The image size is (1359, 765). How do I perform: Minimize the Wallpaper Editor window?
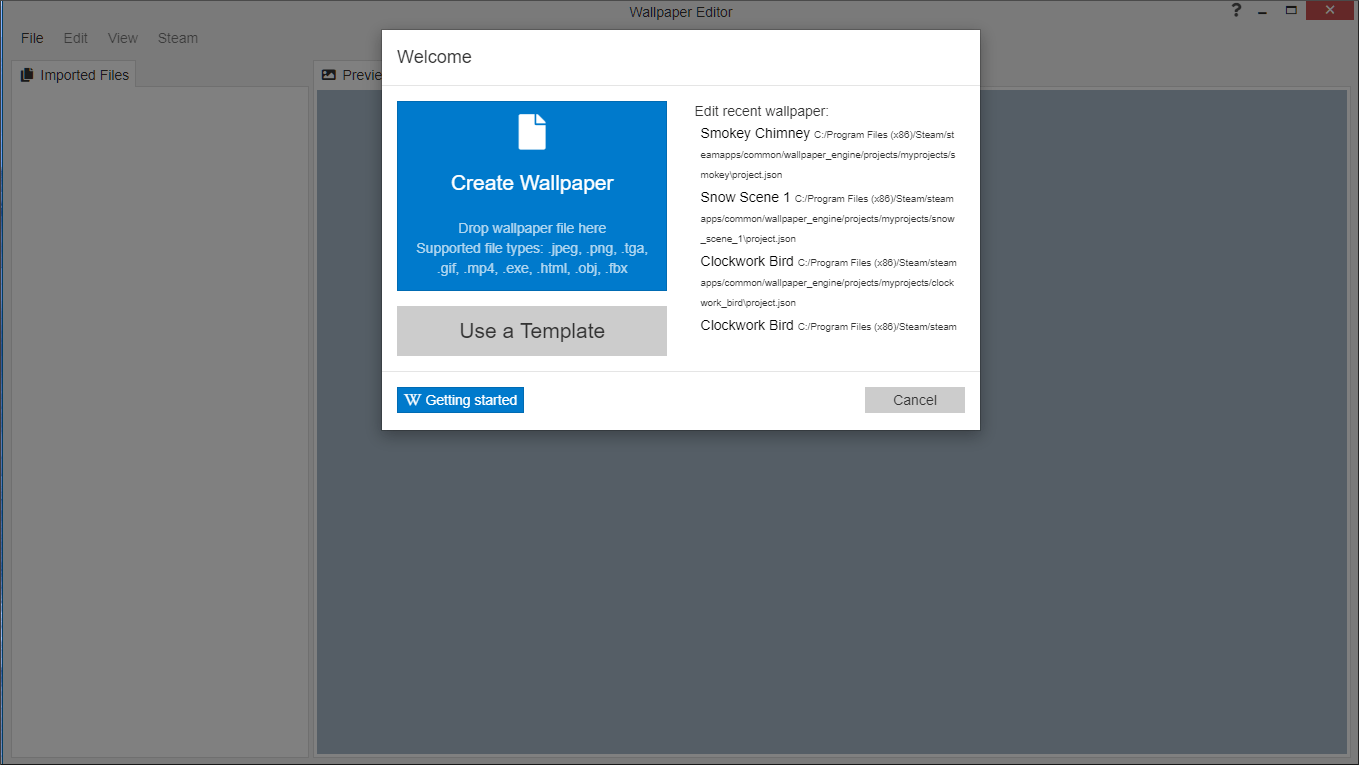click(x=1263, y=11)
